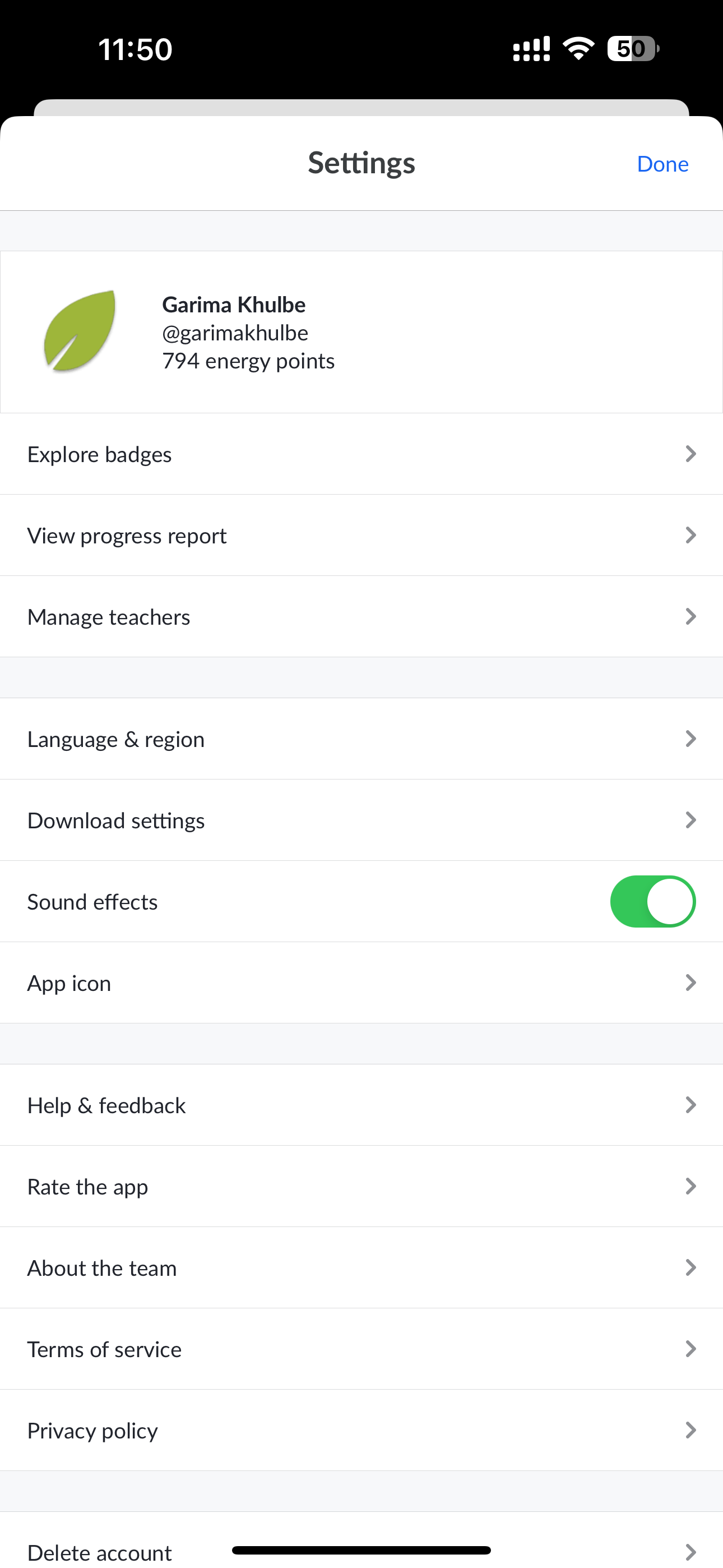Open the Download settings chevron arrow
The height and width of the screenshot is (1568, 723).
coord(690,820)
